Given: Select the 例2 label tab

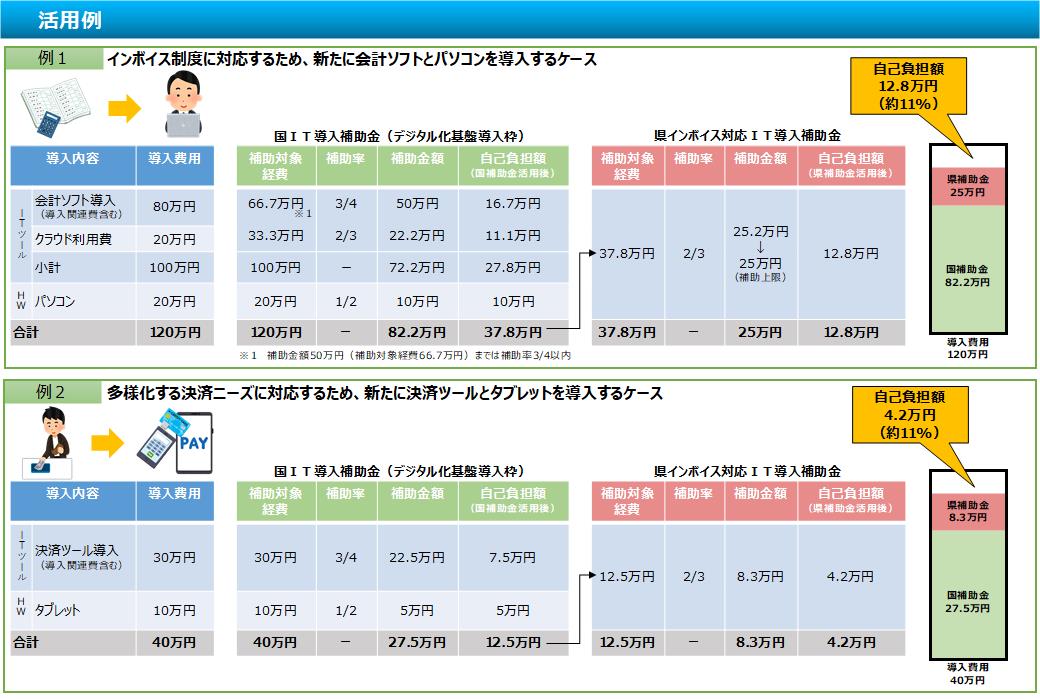Looking at the screenshot, I should pyautogui.click(x=53, y=393).
